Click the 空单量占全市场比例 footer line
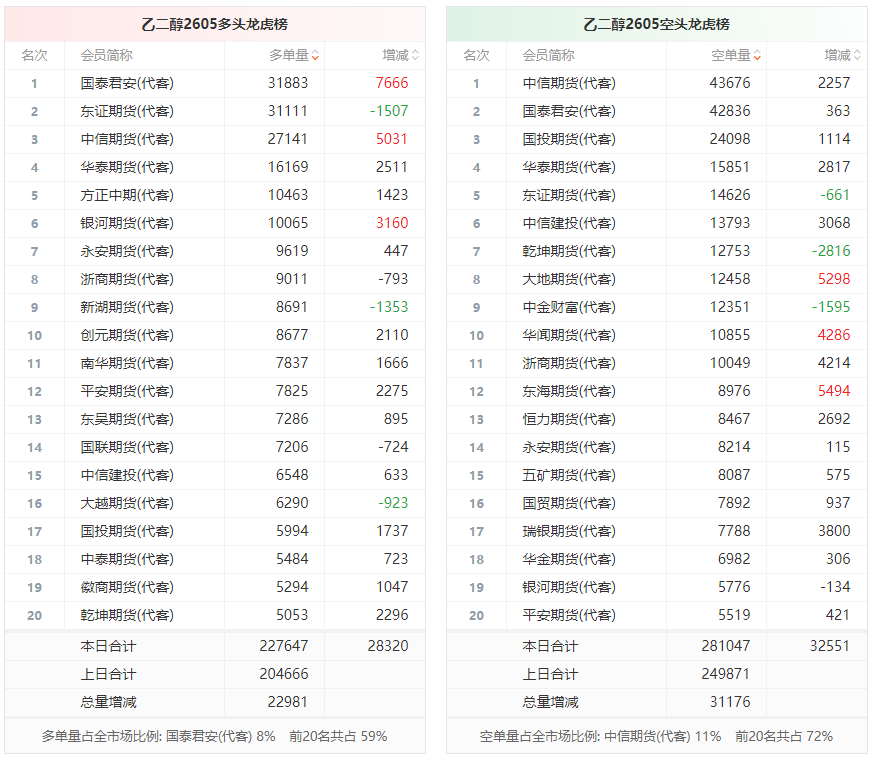873x759 pixels. pyautogui.click(x=656, y=736)
